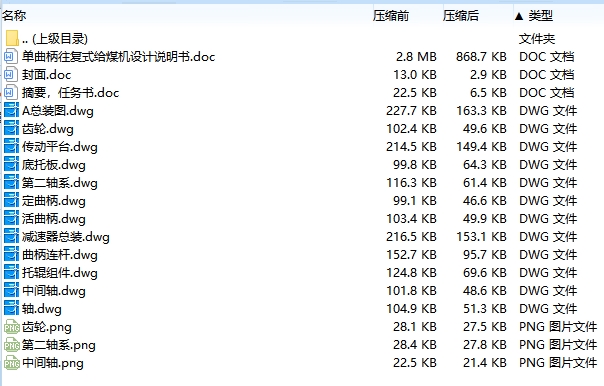Open the parent directory folder icon
604x386 pixels.
pyautogui.click(x=12, y=39)
